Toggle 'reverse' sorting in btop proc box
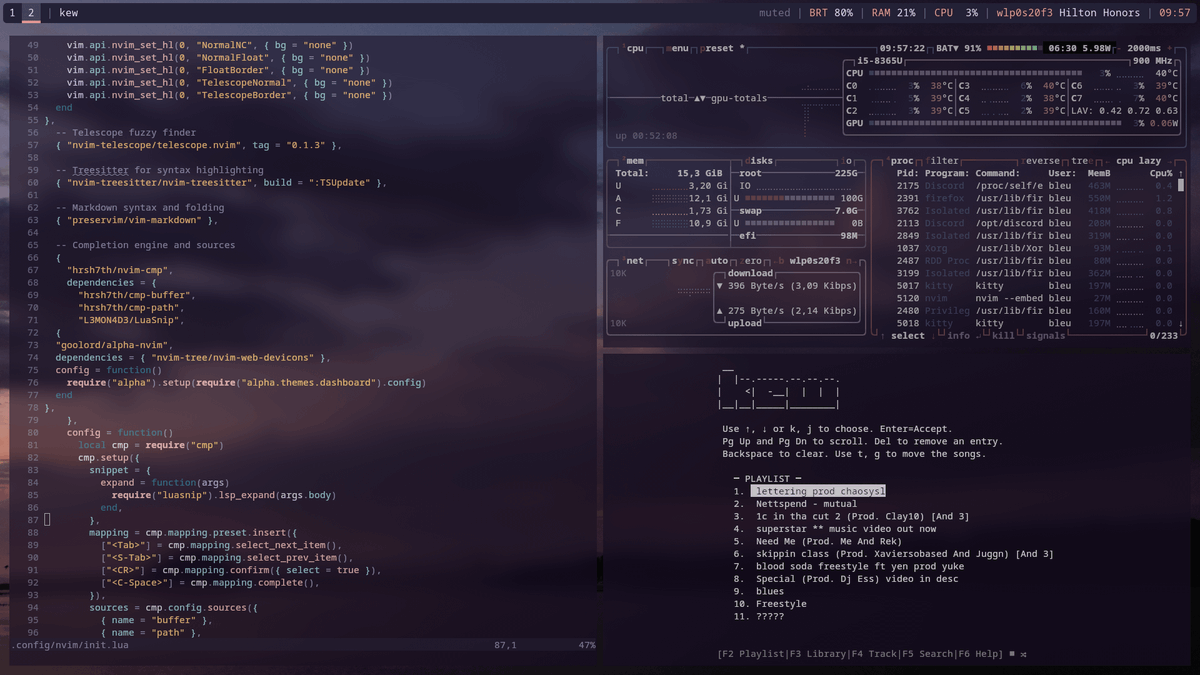Viewport: 1200px width, 675px height. 1040,160
